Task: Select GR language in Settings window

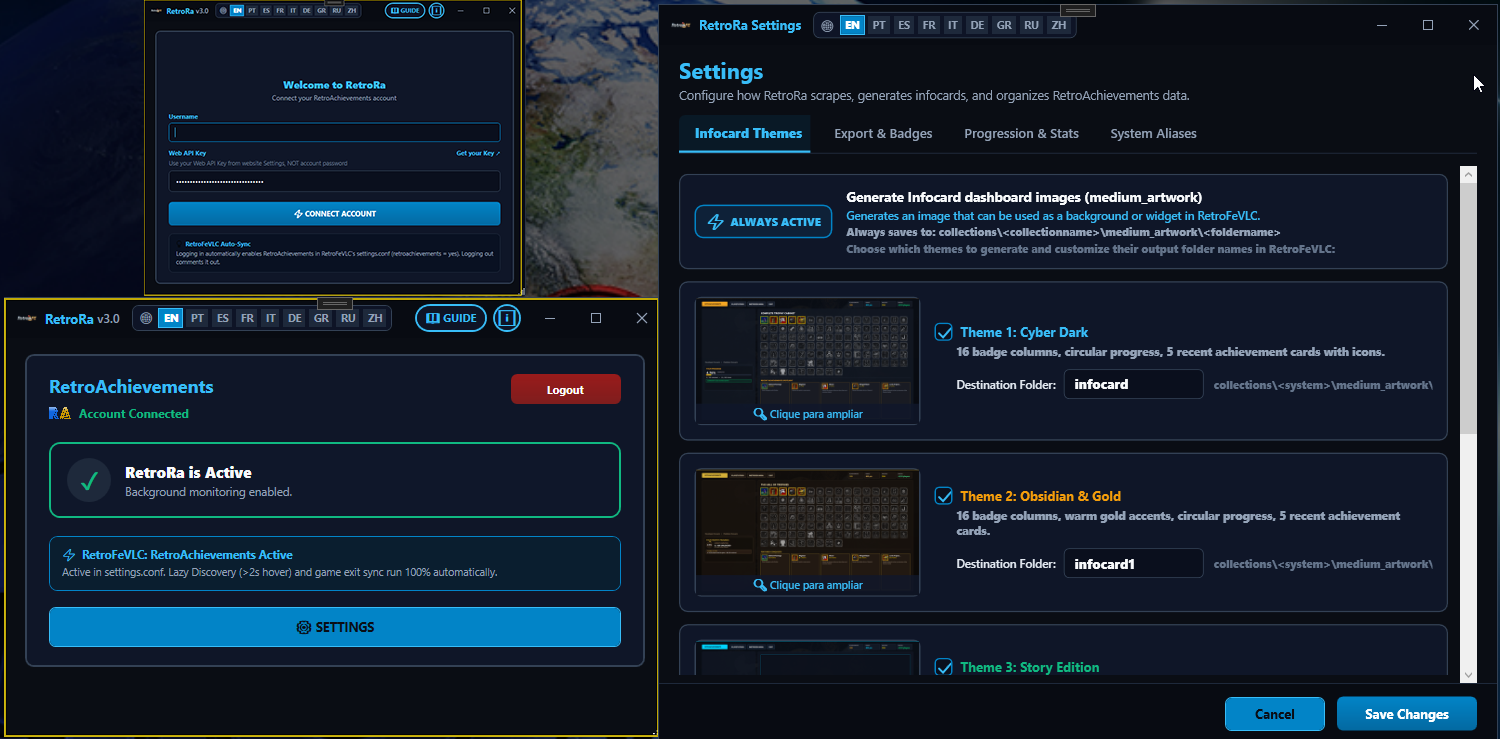Action: tap(1004, 25)
